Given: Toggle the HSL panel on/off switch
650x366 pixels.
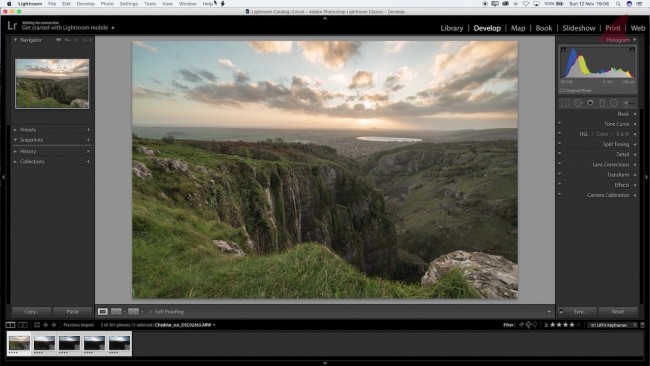Looking at the screenshot, I should pyautogui.click(x=560, y=133).
